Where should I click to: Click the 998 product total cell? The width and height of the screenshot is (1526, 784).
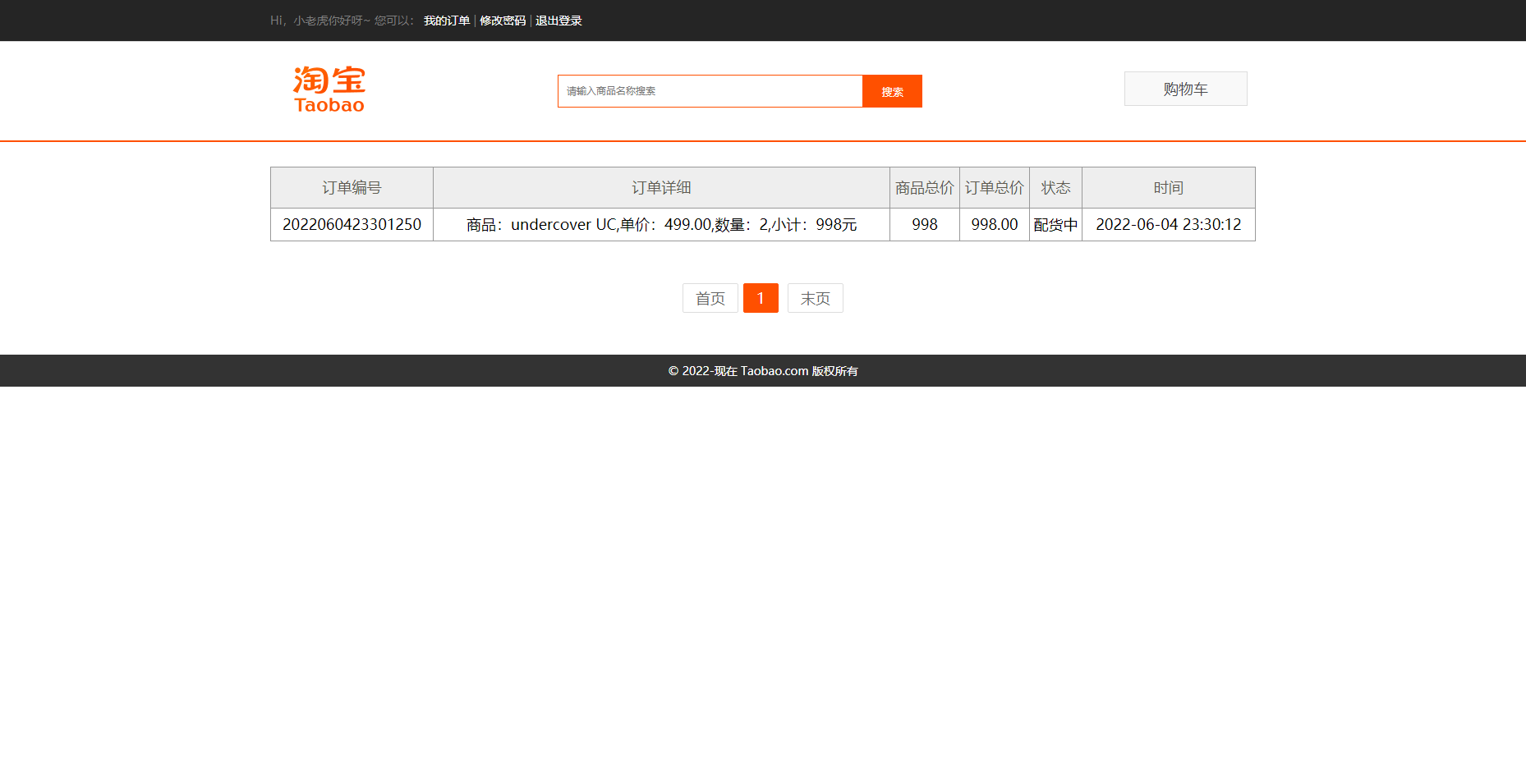(925, 224)
